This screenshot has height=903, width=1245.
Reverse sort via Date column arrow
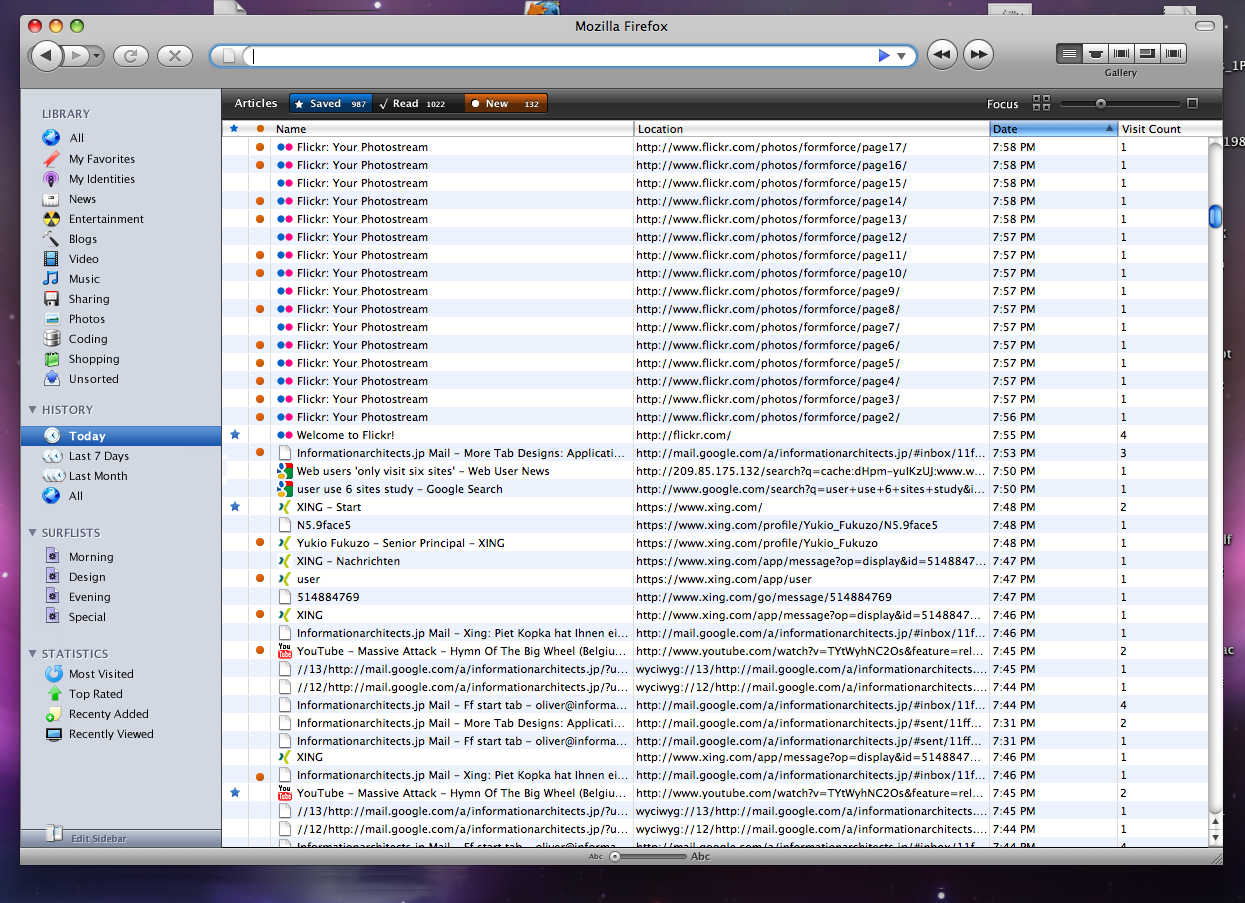click(x=1109, y=128)
